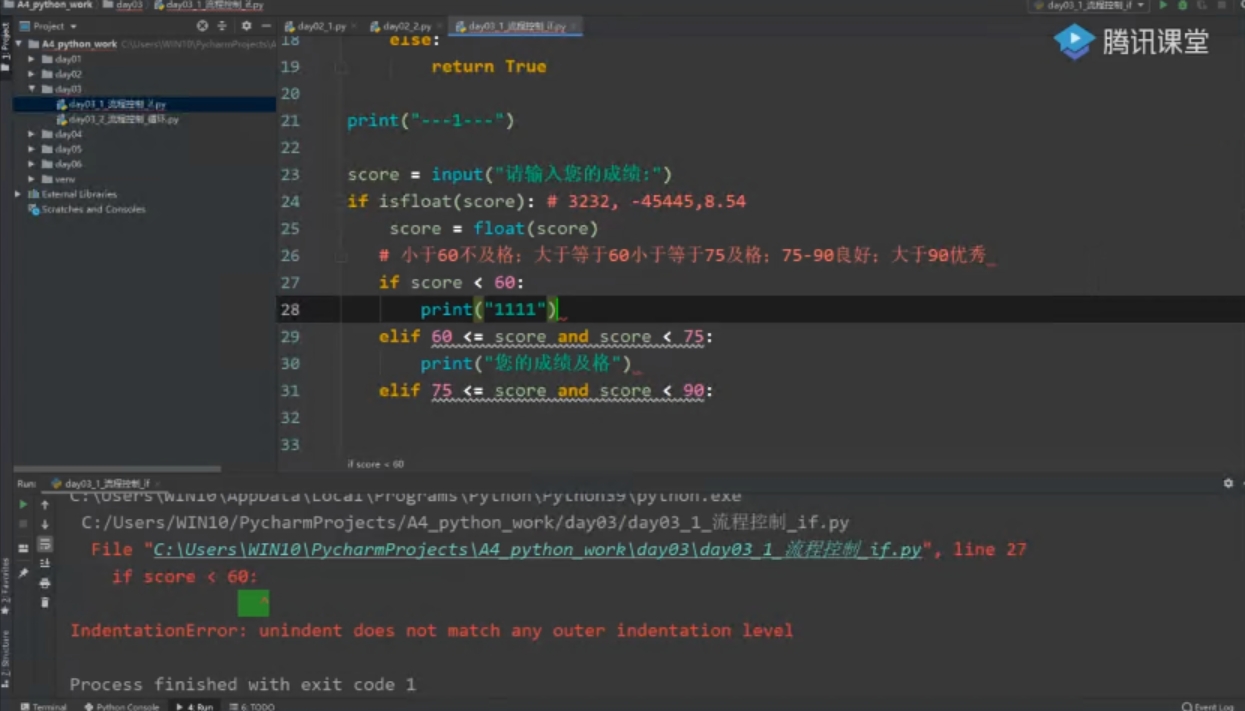Clear the Run console with the trash icon

45,602
